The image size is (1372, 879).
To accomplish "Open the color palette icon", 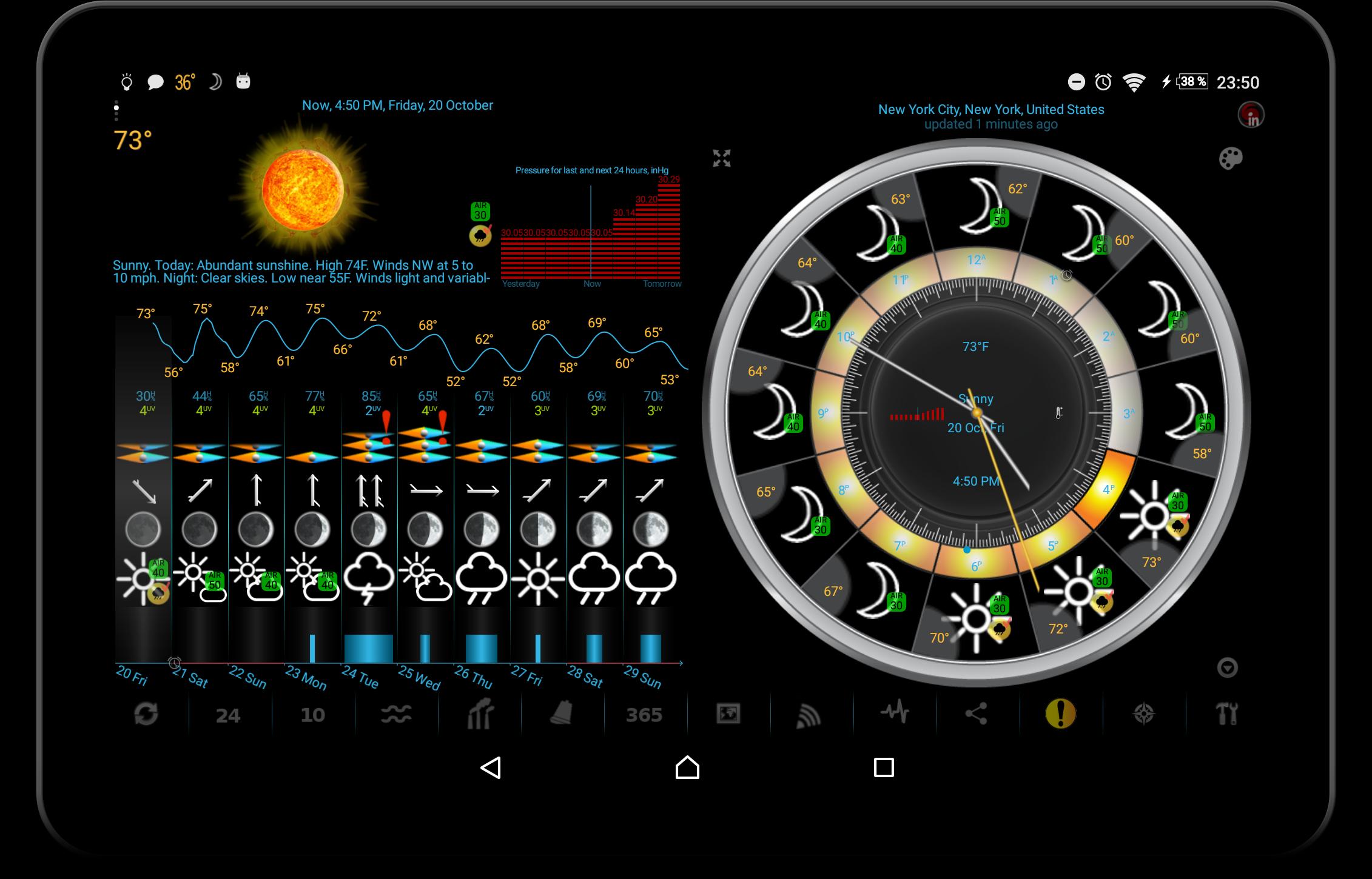I will [x=1231, y=158].
